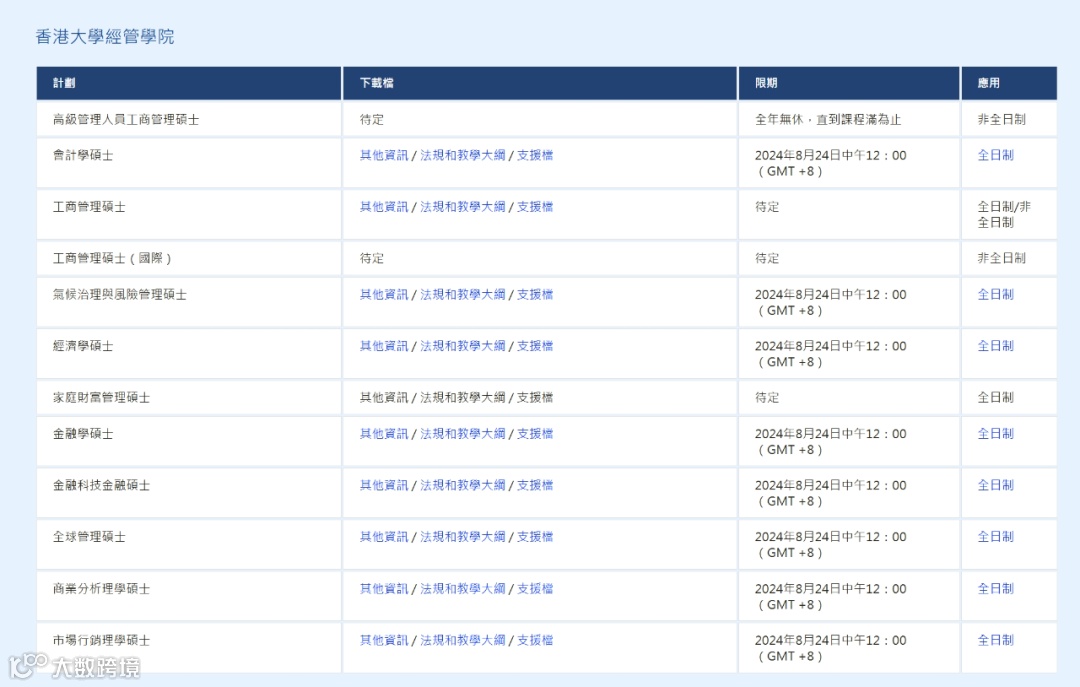Select 工商管理碩士（國際）program name
The image size is (1080, 687).
point(112,258)
